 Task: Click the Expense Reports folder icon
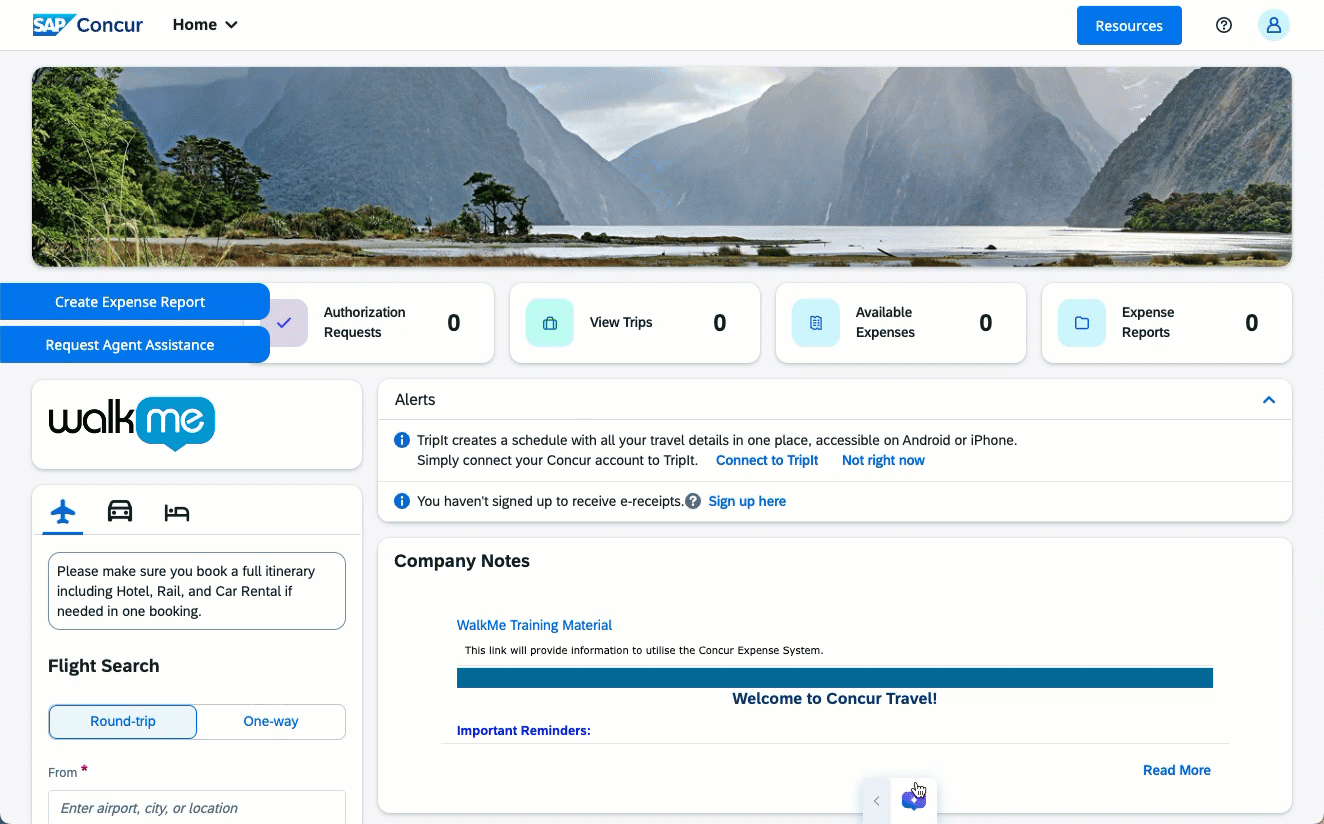[1082, 323]
